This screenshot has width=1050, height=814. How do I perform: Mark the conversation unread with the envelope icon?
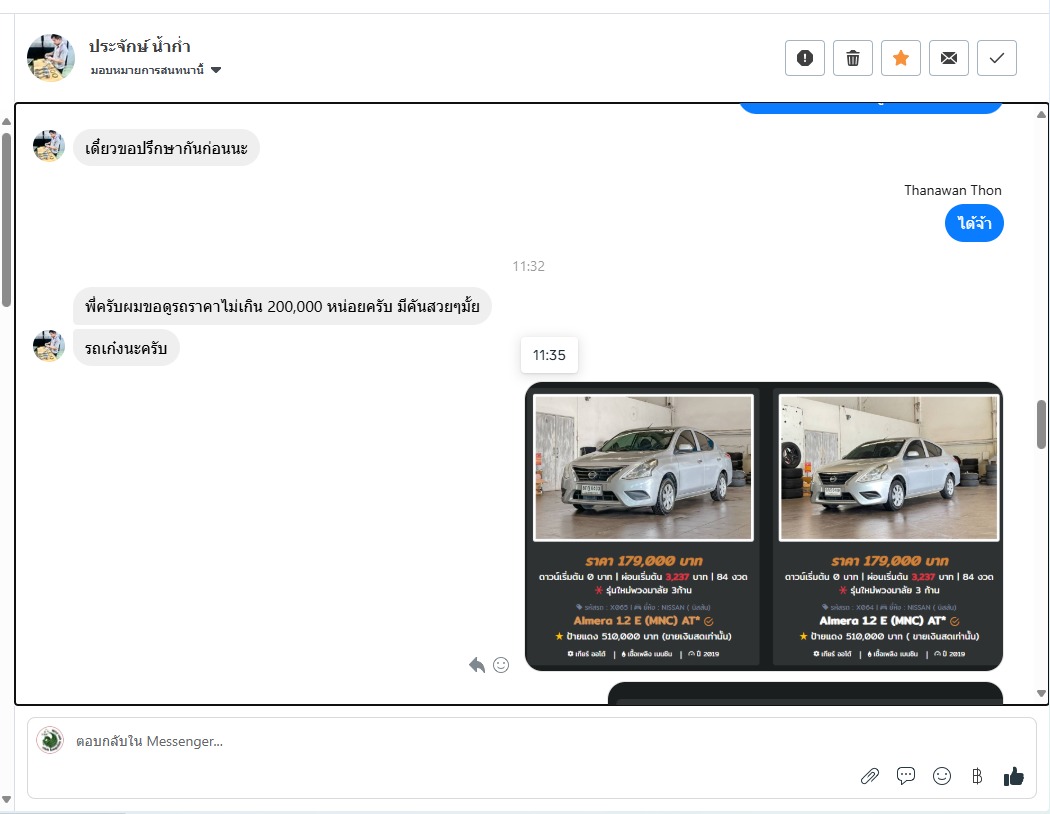point(949,58)
